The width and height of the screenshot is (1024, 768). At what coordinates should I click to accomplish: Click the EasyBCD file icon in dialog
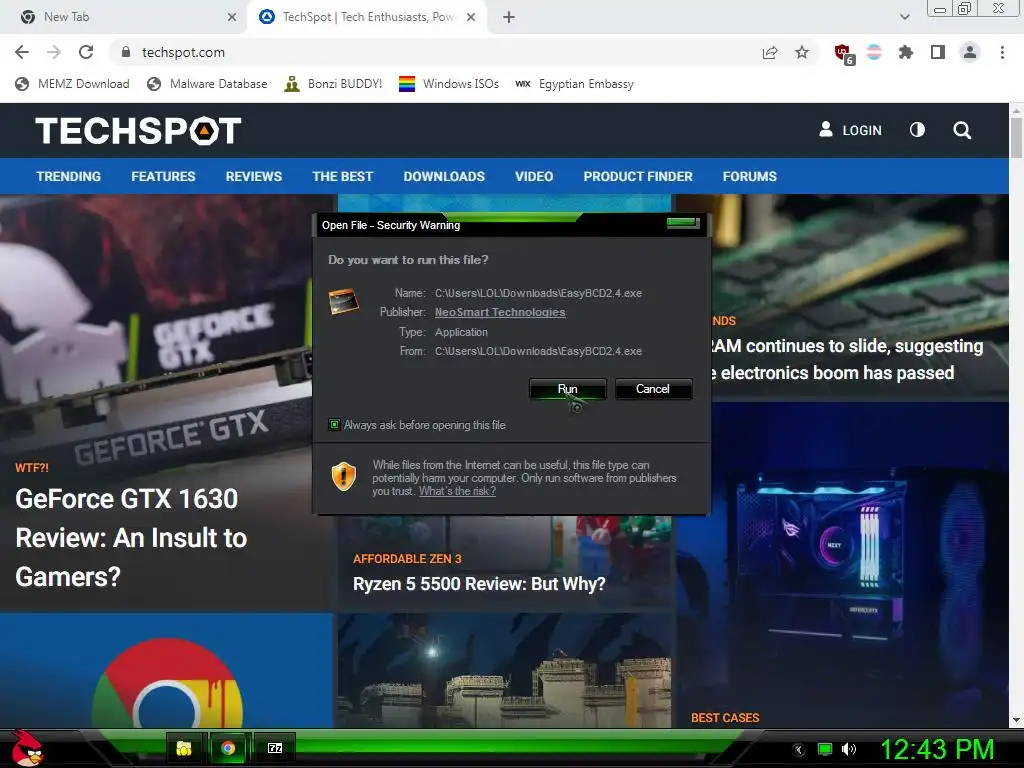344,302
